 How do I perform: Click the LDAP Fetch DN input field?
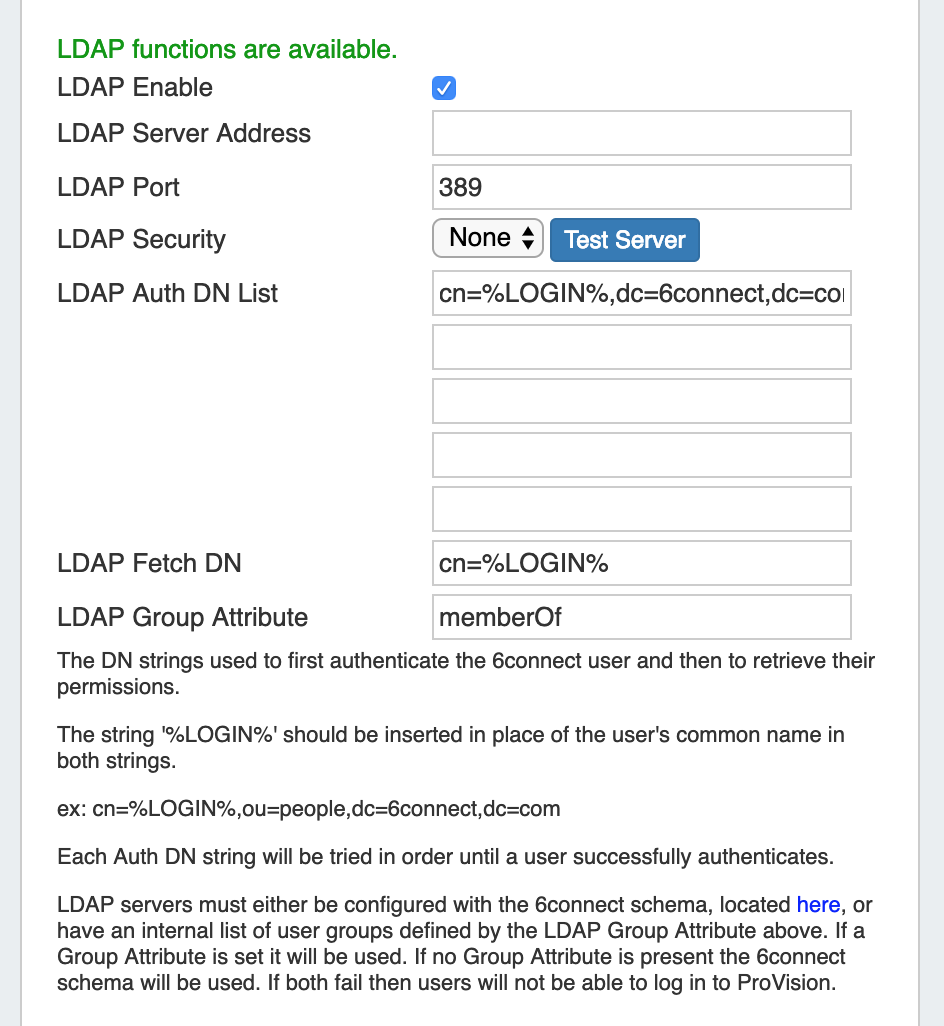point(641,563)
